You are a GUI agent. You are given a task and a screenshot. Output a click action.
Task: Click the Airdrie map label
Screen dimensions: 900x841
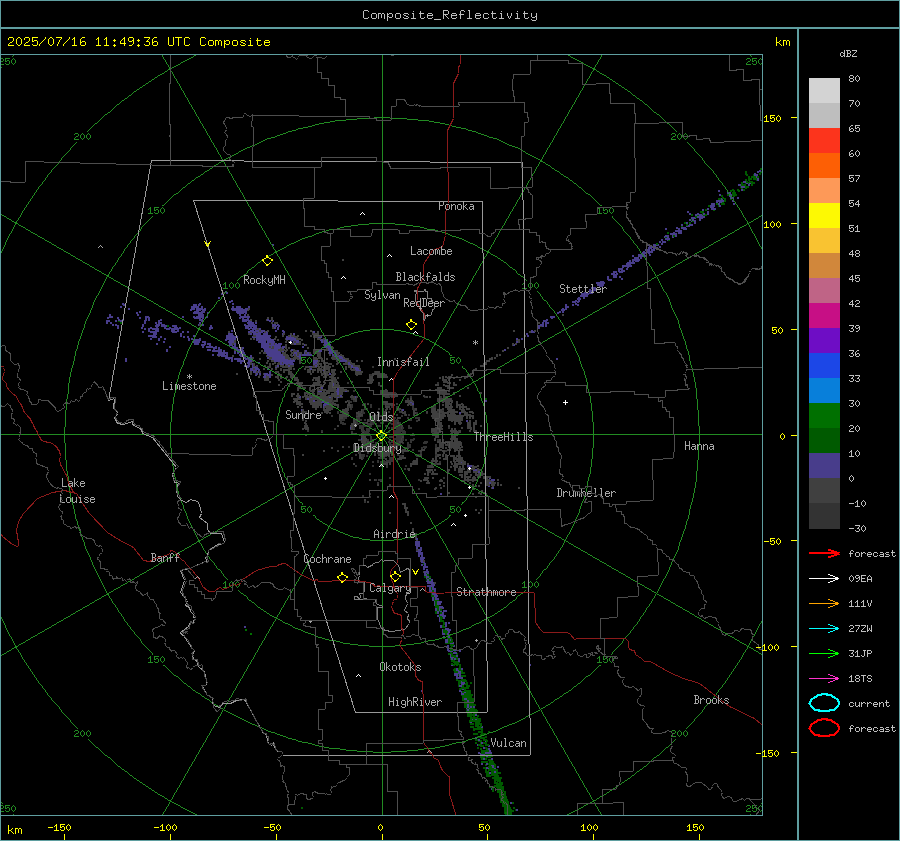click(x=394, y=534)
